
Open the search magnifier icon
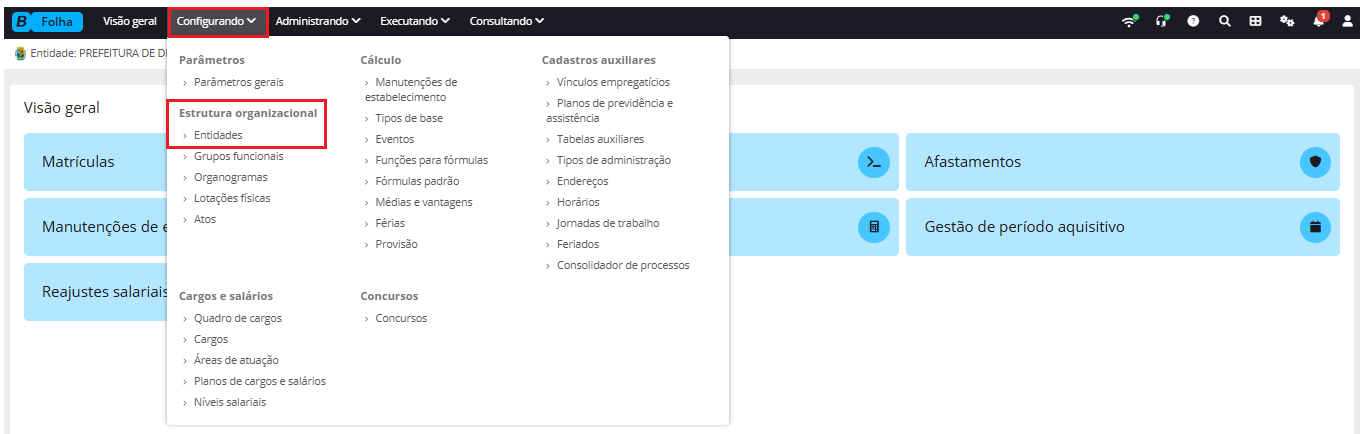(x=1224, y=21)
